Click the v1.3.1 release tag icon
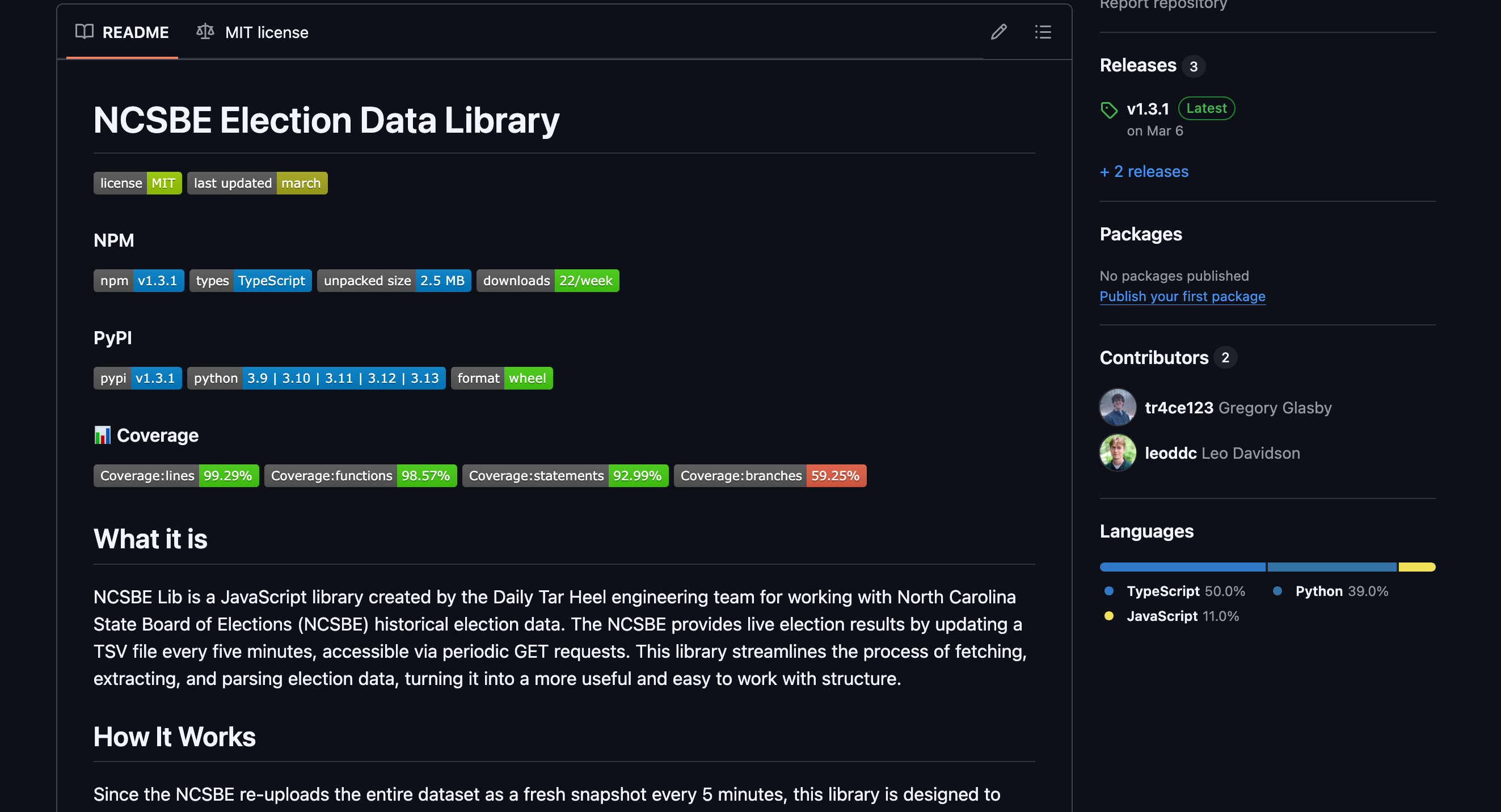Screen dimensions: 1501x812 point(1108,109)
